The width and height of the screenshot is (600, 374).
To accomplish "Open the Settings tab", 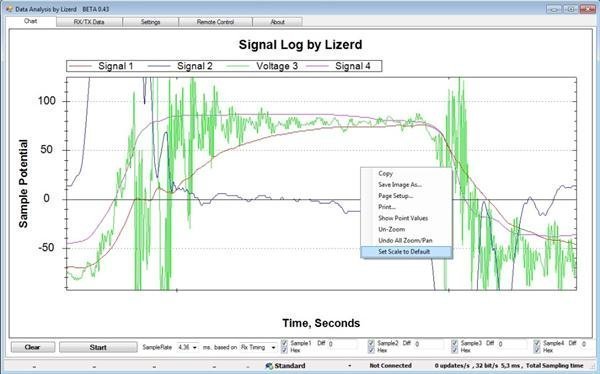I will coord(150,22).
